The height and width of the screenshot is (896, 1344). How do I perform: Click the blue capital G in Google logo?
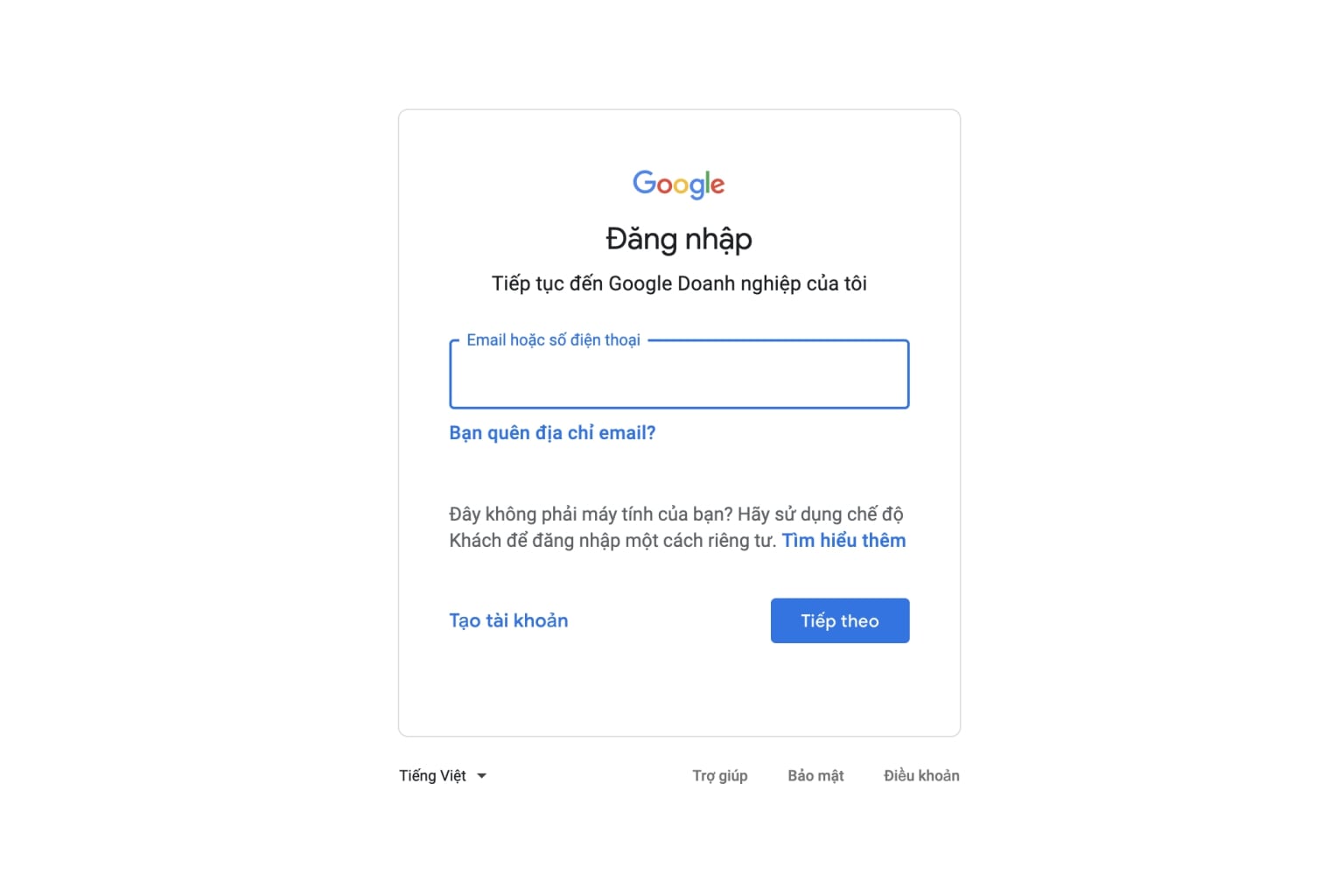pos(644,181)
